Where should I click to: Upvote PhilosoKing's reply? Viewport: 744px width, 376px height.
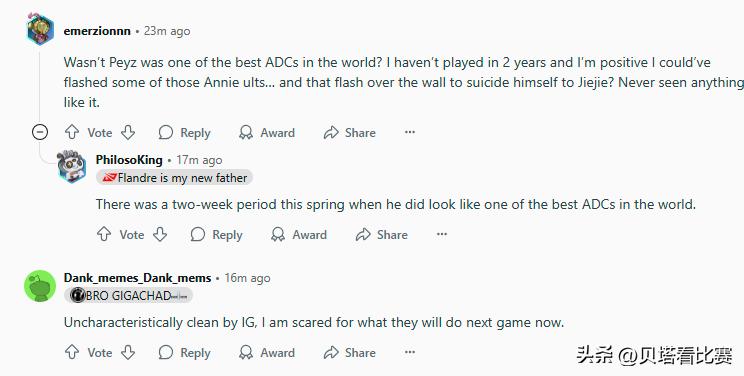(x=104, y=234)
